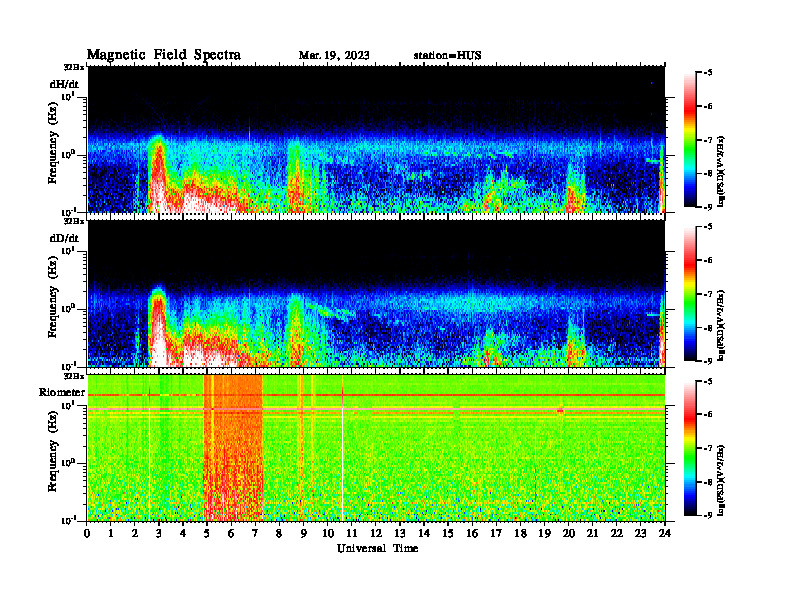The image size is (792, 612).
Task: Click hour "12" on Universal Time axis
Action: [x=376, y=534]
